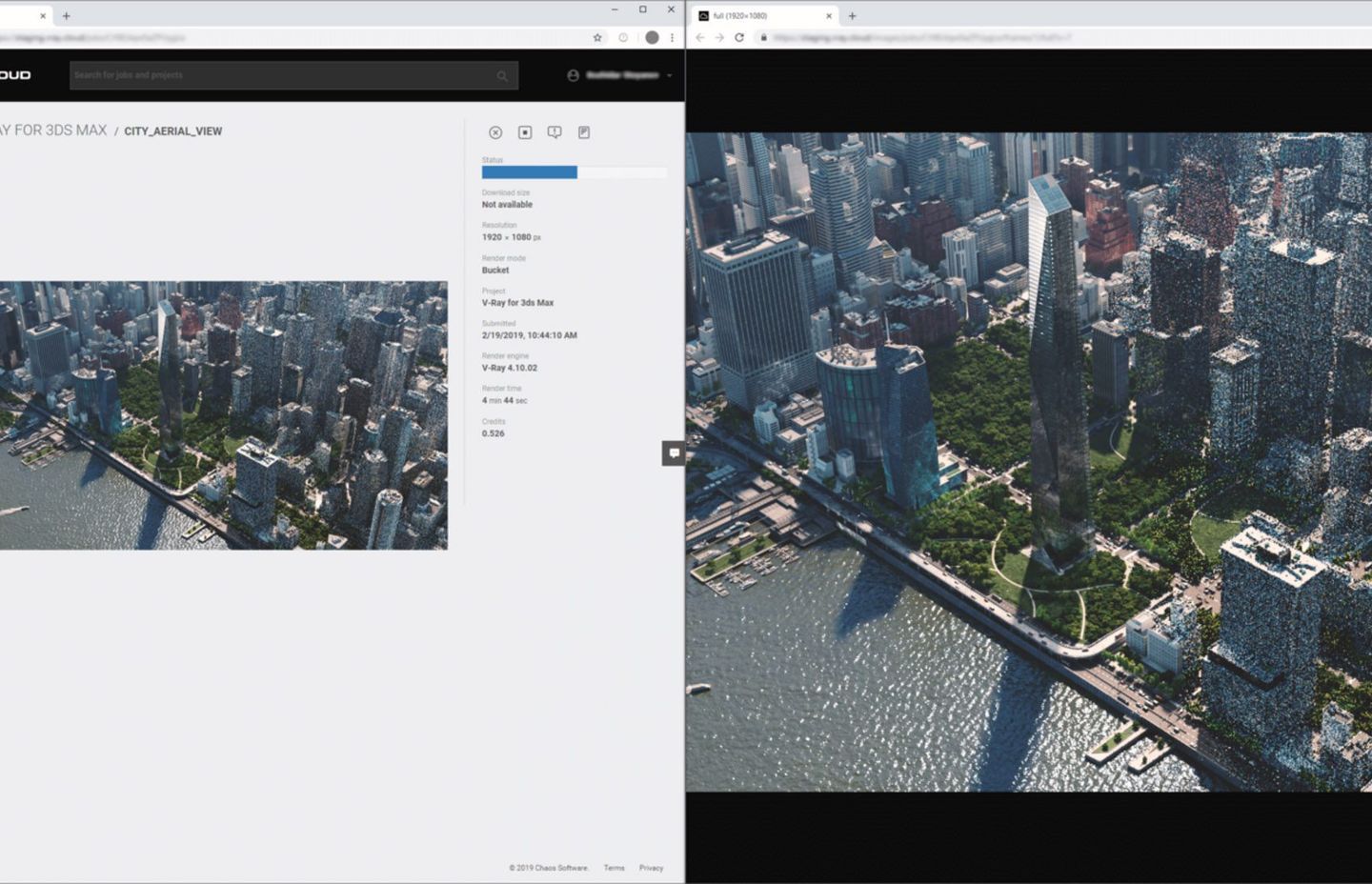The height and width of the screenshot is (884, 1372).
Task: Click the search magnifier icon
Action: click(x=502, y=75)
